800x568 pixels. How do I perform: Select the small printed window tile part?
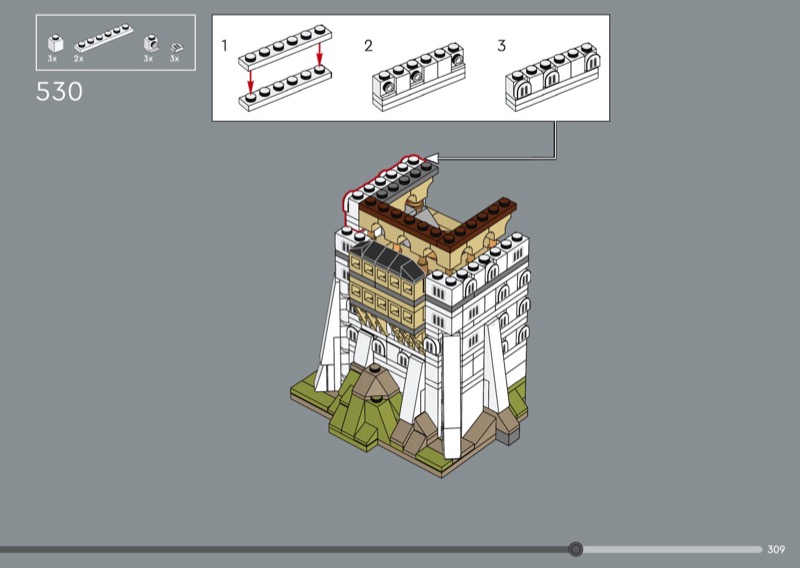tap(175, 46)
